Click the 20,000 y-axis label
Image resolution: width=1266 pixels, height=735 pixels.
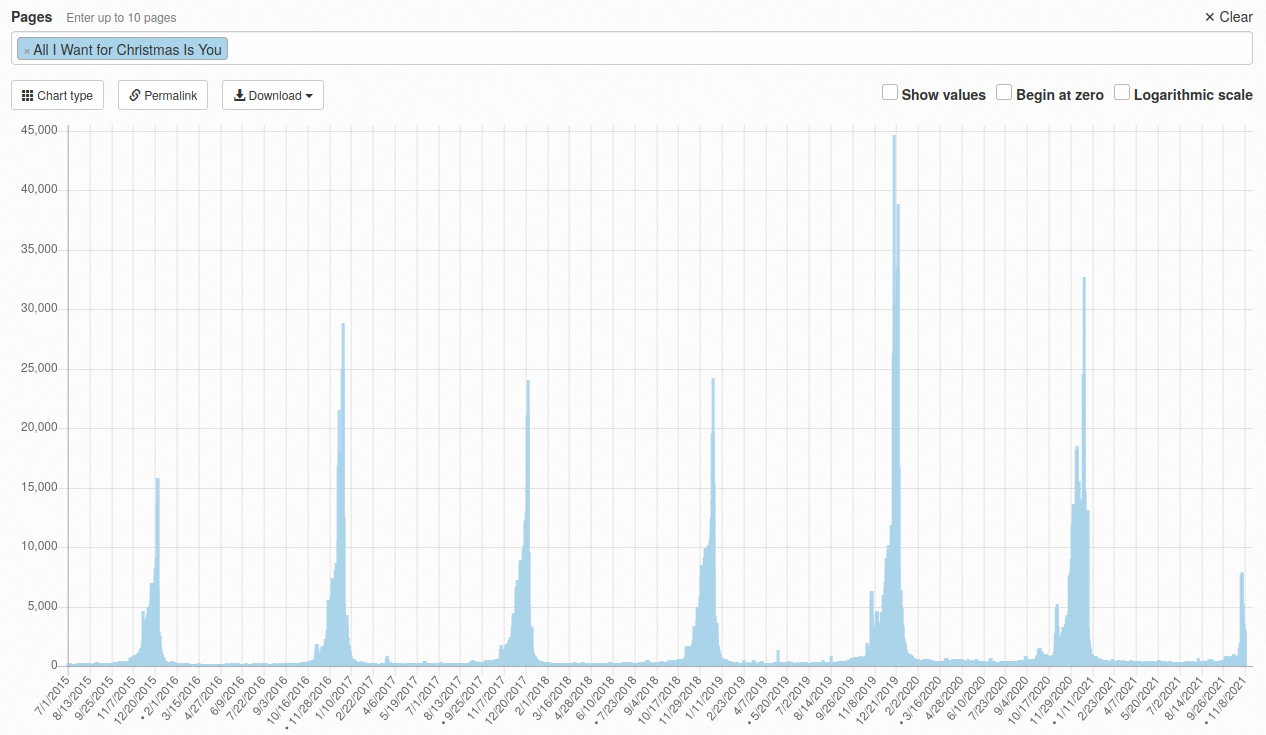[x=39, y=428]
